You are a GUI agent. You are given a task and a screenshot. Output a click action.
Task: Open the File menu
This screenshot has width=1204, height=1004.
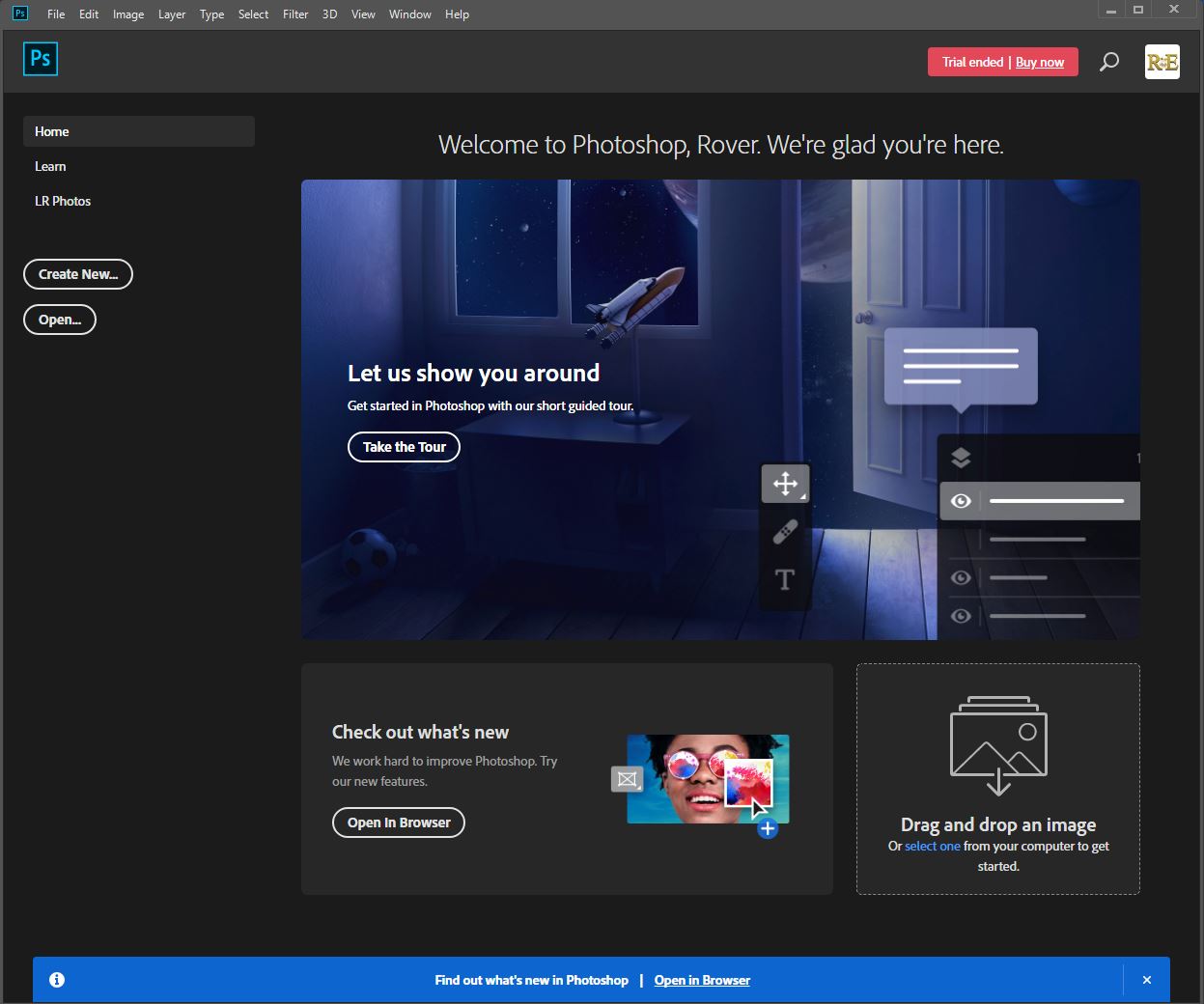click(x=56, y=14)
